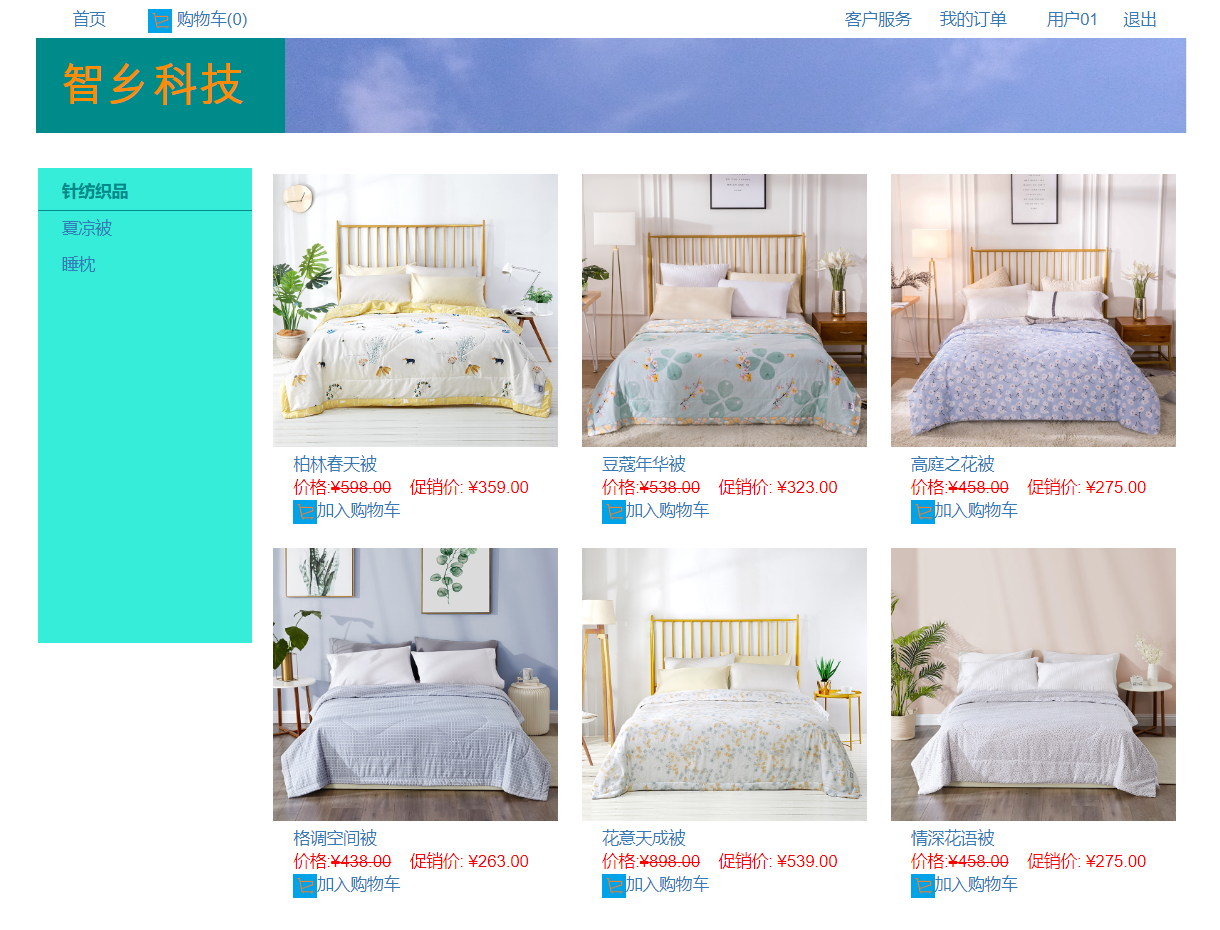Open the 情深花语被 product thumbnail
Screen dimensions: 1220x930
pos(1033,684)
